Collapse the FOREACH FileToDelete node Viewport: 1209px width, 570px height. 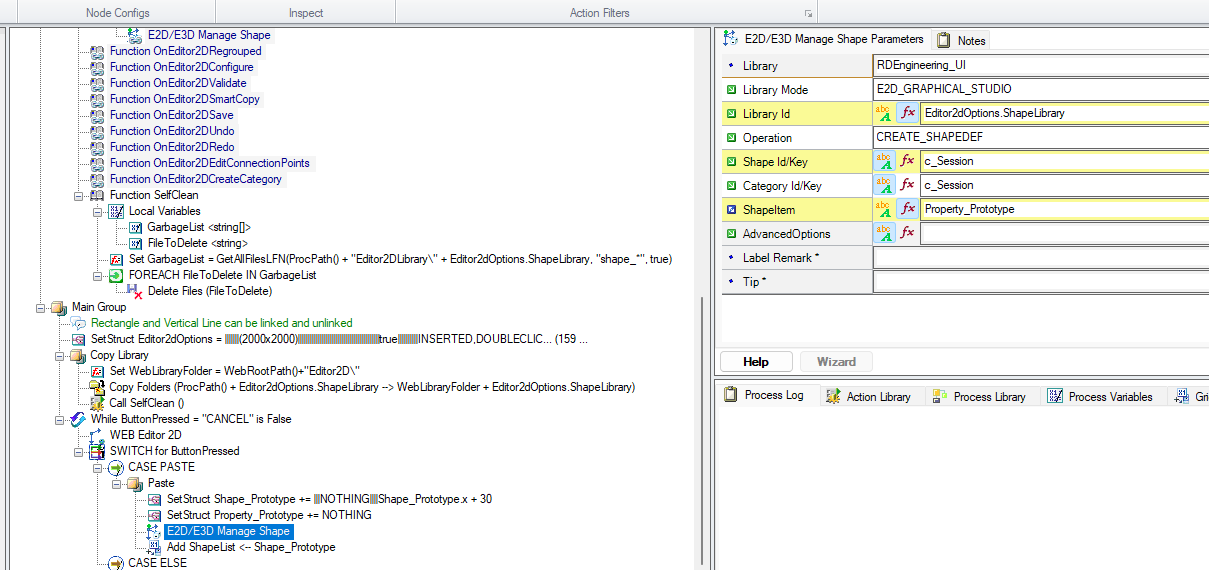(98, 275)
